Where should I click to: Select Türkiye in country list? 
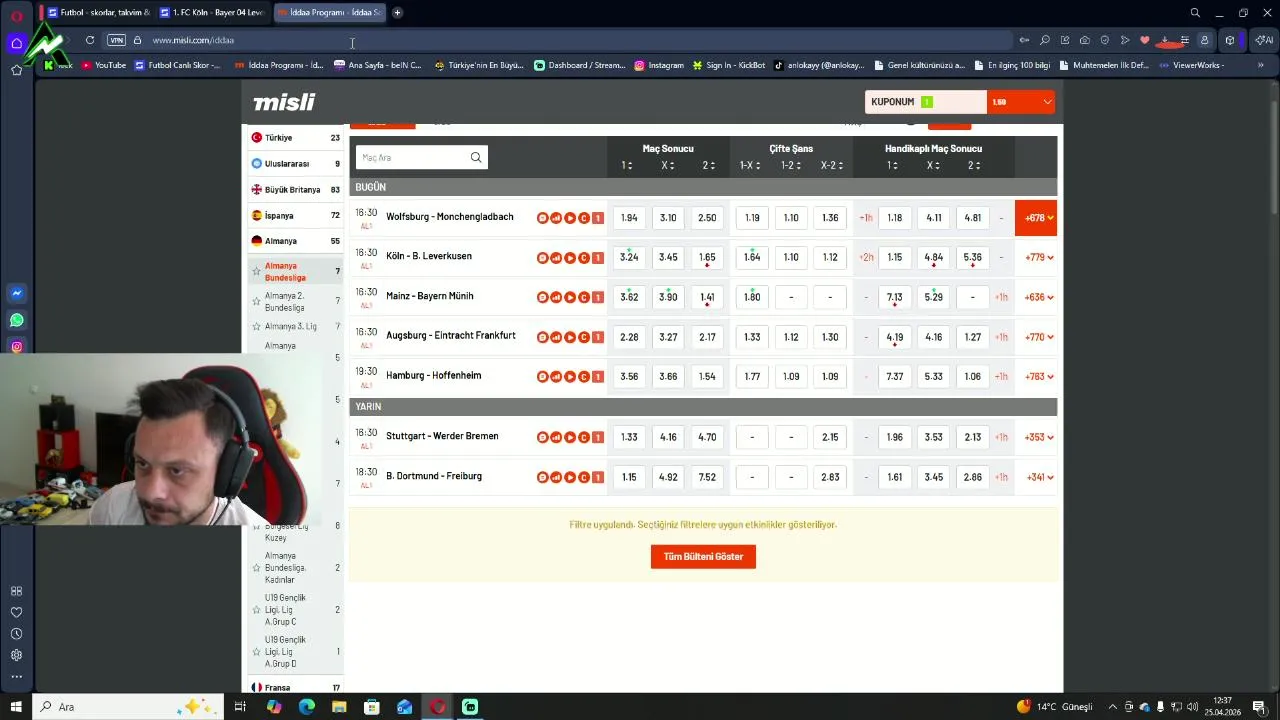[295, 138]
